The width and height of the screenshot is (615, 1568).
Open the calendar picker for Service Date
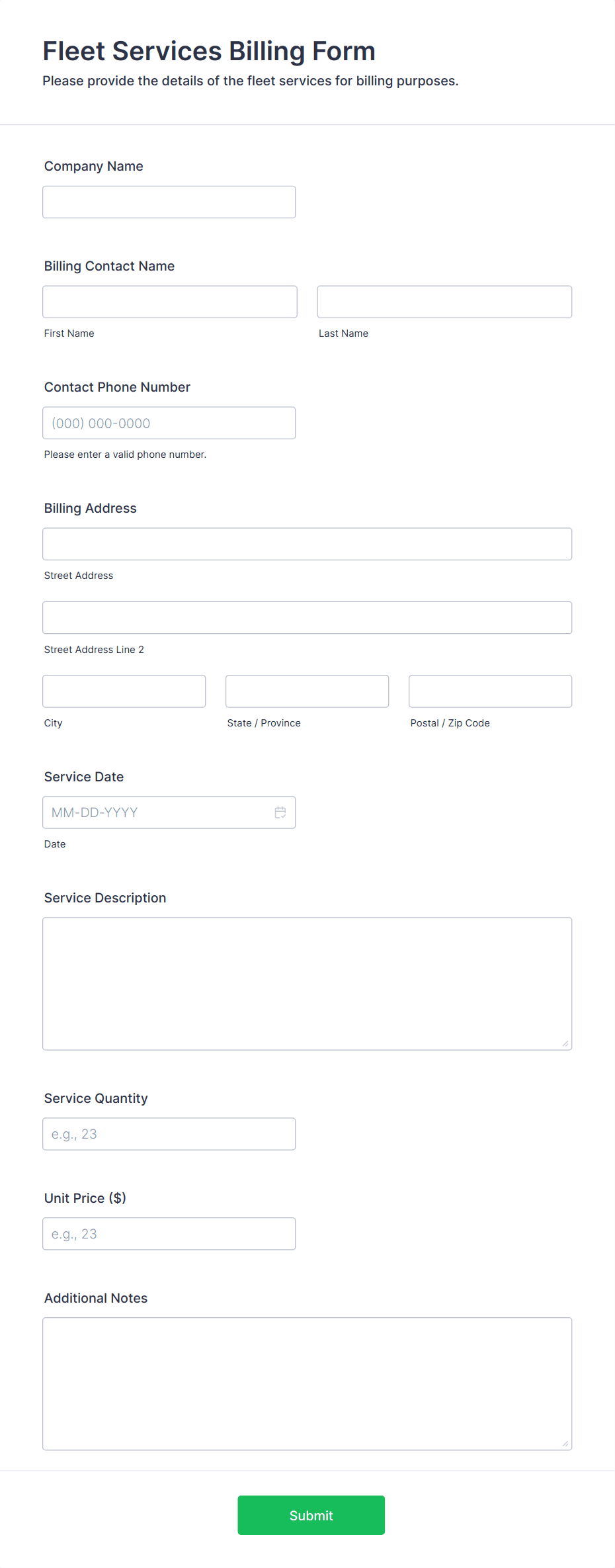[x=280, y=812]
